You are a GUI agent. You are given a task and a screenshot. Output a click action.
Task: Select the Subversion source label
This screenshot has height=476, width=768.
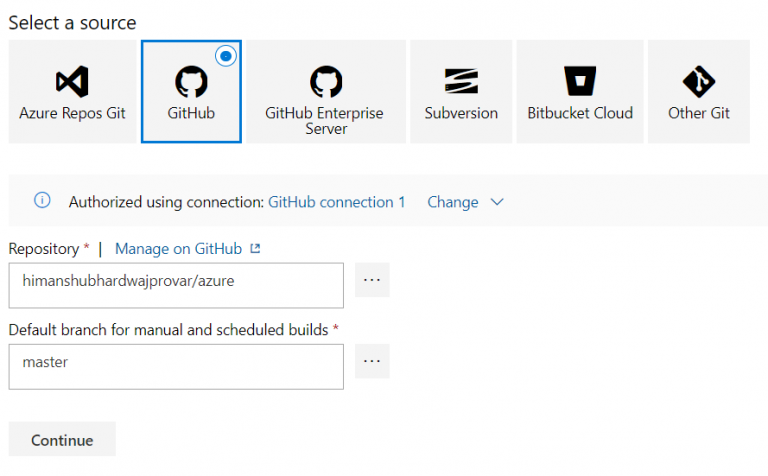point(461,113)
